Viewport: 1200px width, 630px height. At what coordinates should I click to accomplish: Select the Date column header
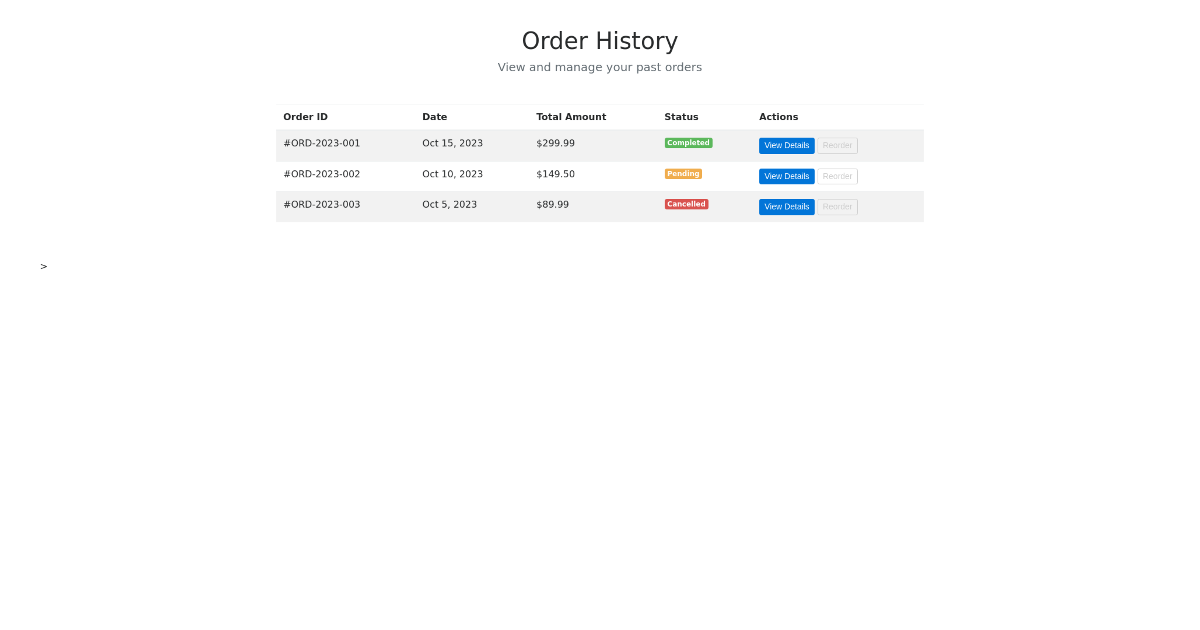pyautogui.click(x=434, y=117)
